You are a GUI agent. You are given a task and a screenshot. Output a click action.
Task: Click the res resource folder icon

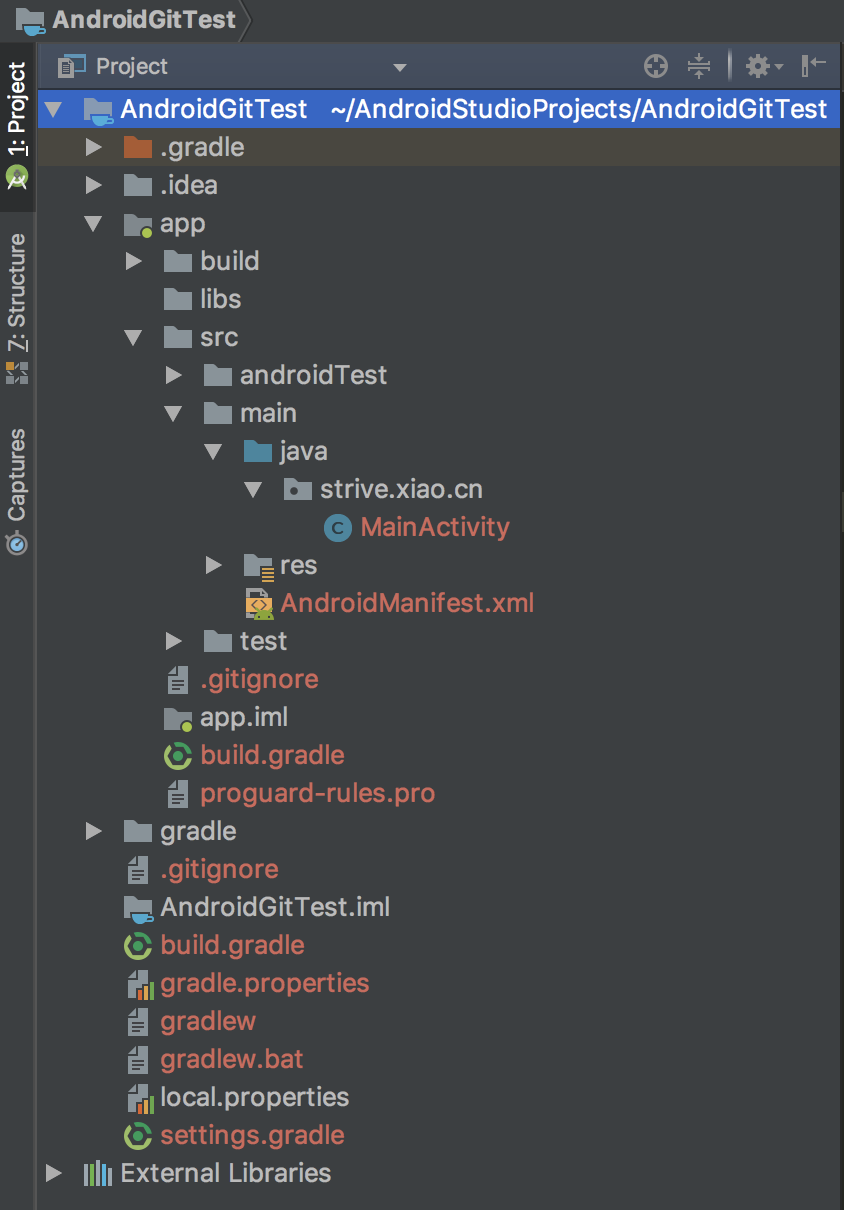click(x=258, y=566)
